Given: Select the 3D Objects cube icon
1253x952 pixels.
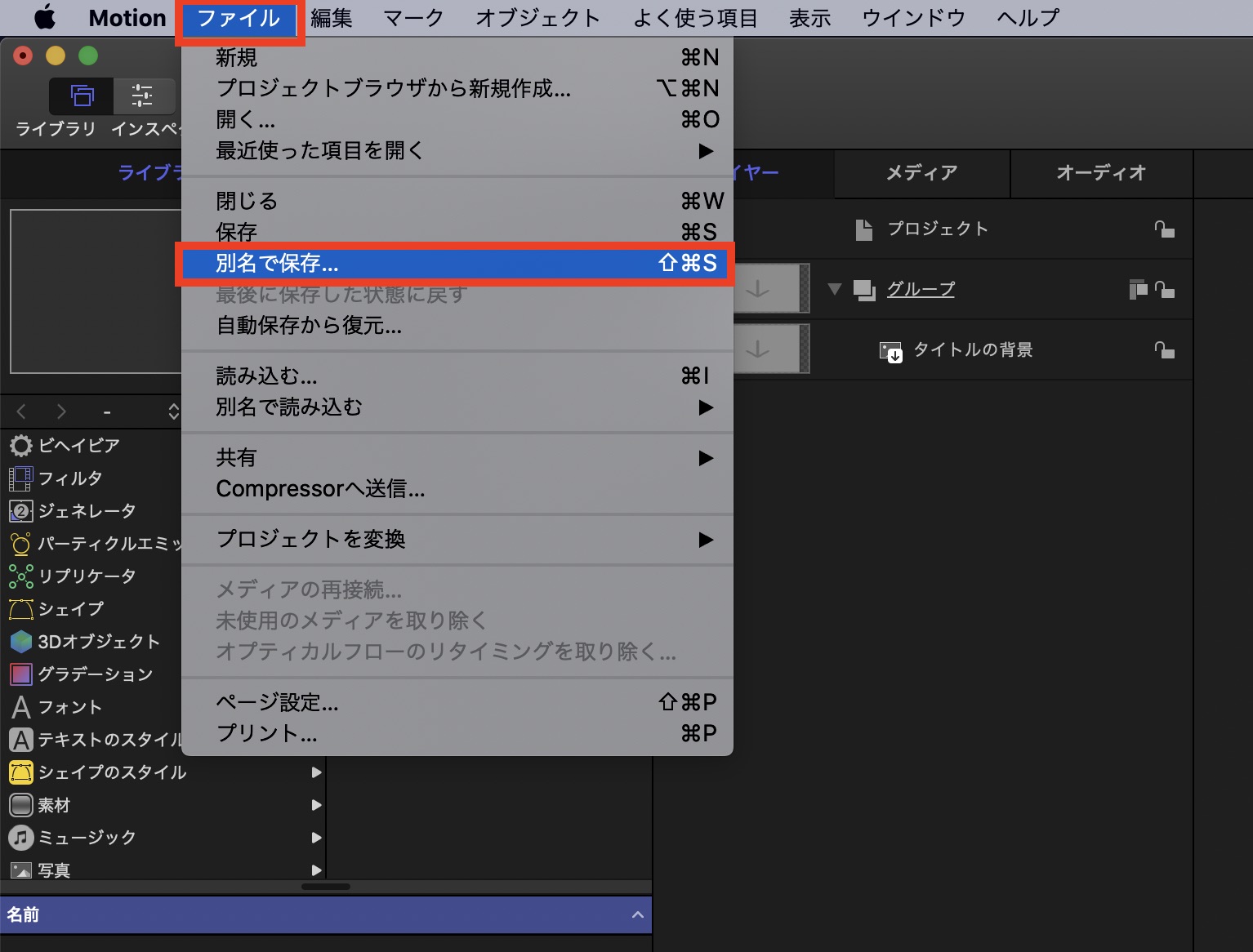Looking at the screenshot, I should tap(20, 642).
